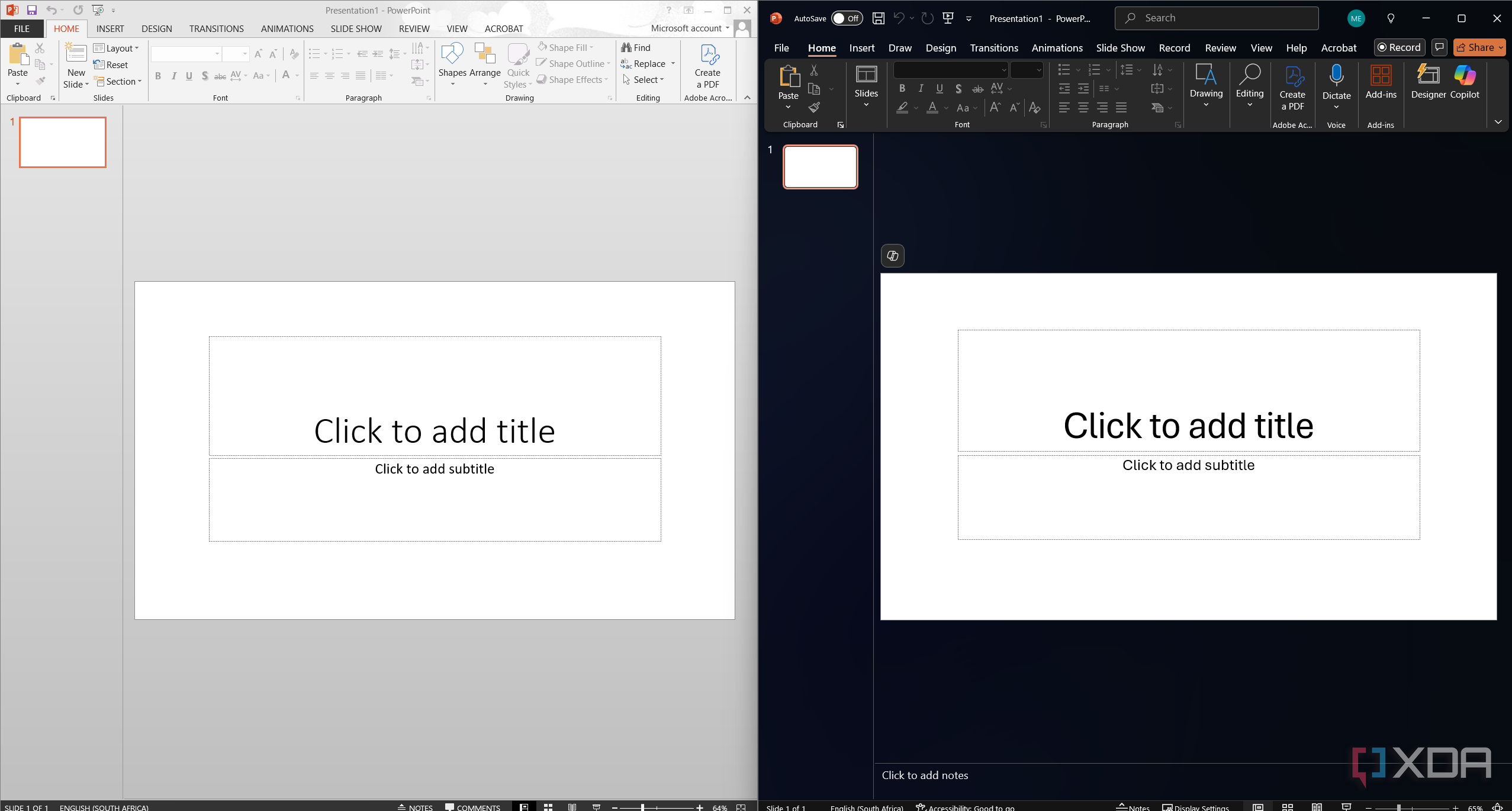The image size is (1512, 811).
Task: Open FILE tab in light PowerPoint
Action: [22, 28]
